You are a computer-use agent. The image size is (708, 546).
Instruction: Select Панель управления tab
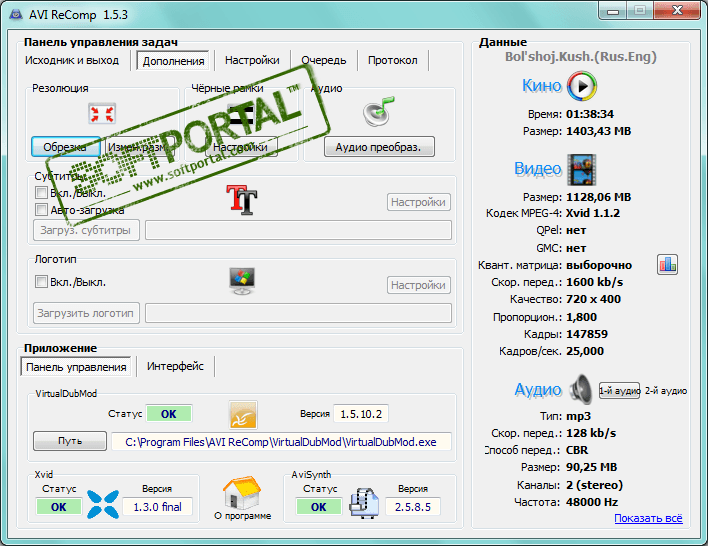(x=76, y=367)
